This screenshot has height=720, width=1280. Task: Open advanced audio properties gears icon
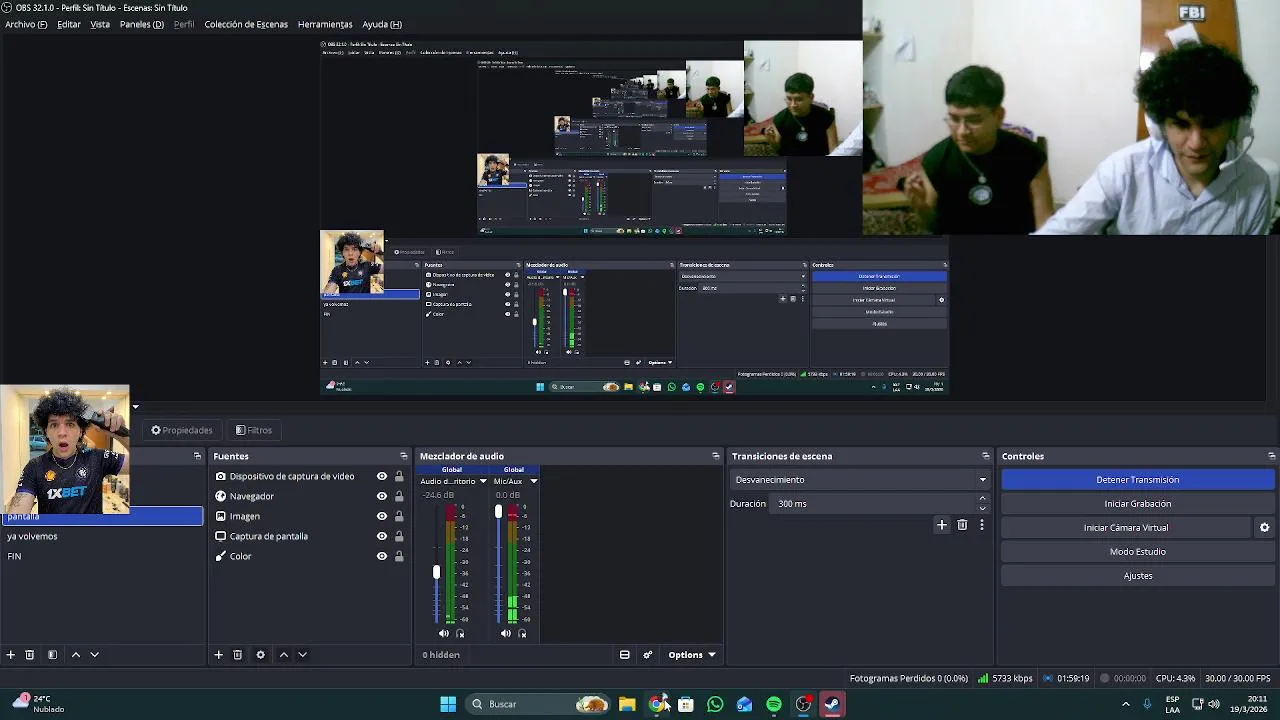pos(648,655)
